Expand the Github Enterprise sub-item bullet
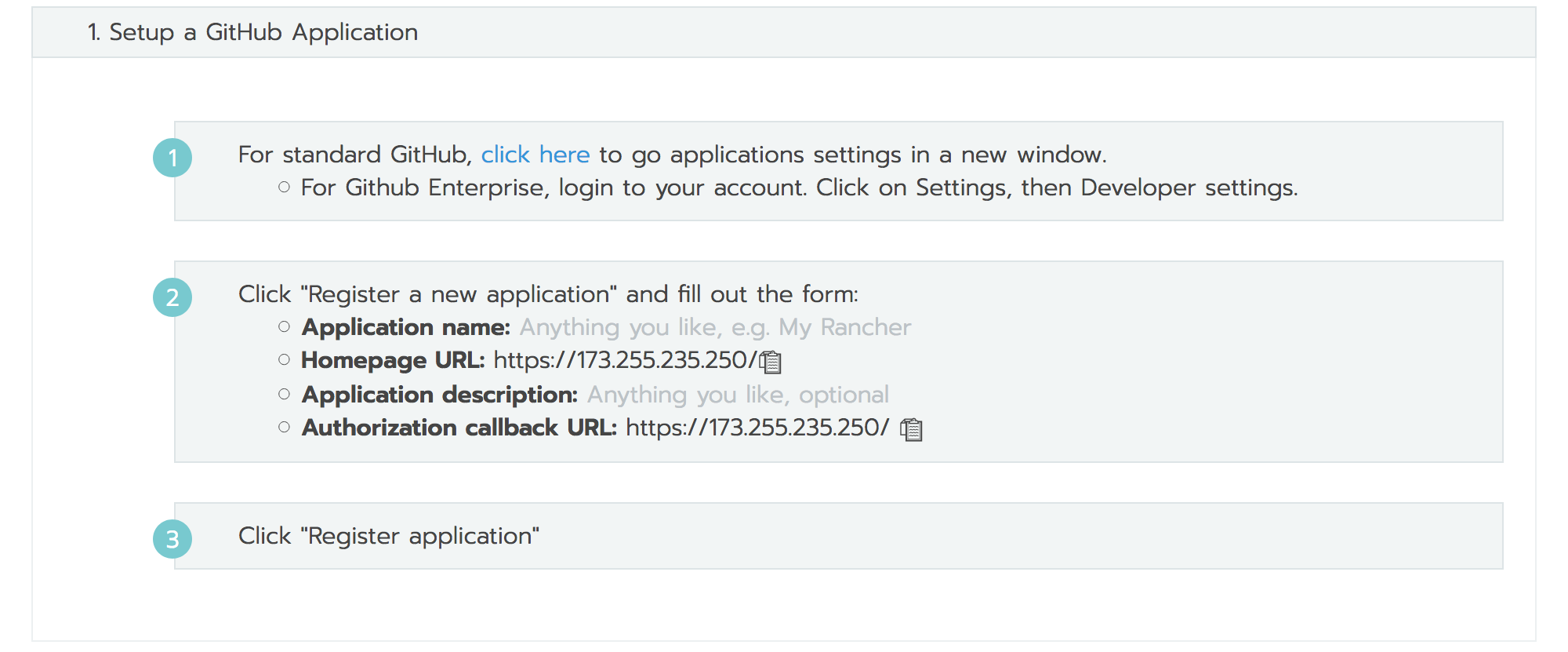Screen dimensions: 1568x652 284,188
